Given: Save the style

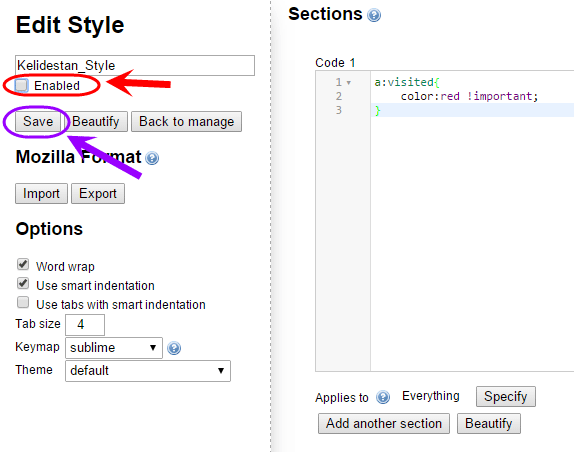Looking at the screenshot, I should [38, 122].
